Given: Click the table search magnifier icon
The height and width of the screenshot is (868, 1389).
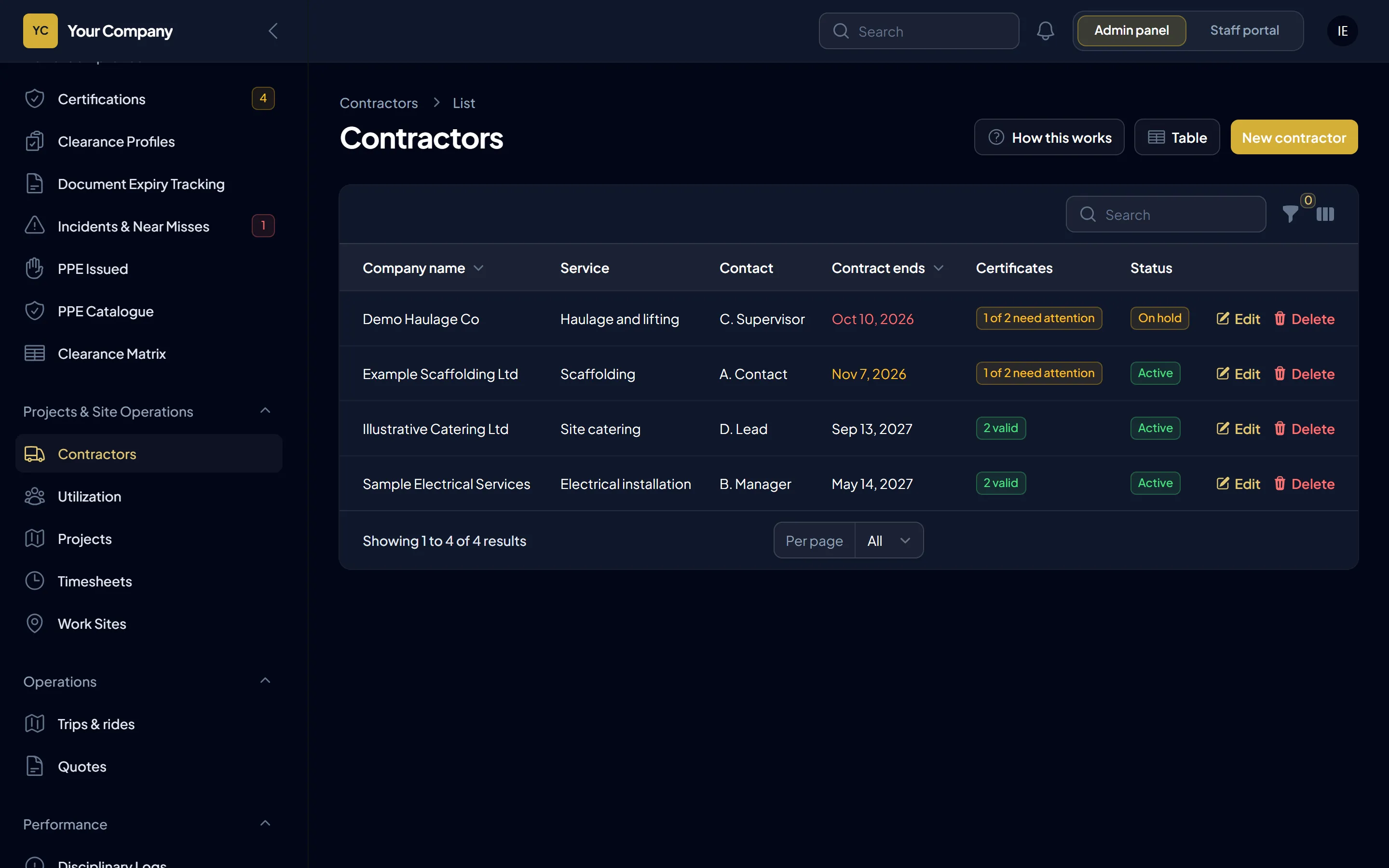Looking at the screenshot, I should (x=1088, y=214).
